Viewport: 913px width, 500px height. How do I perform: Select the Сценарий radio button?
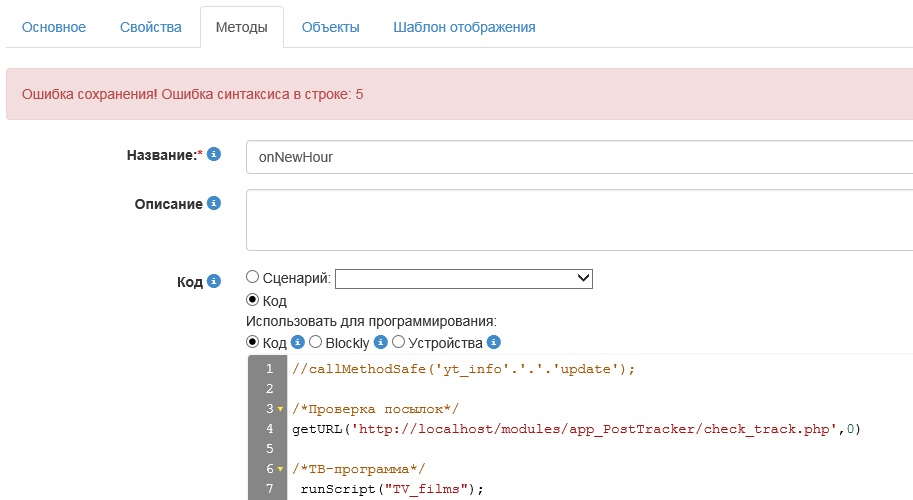(253, 277)
